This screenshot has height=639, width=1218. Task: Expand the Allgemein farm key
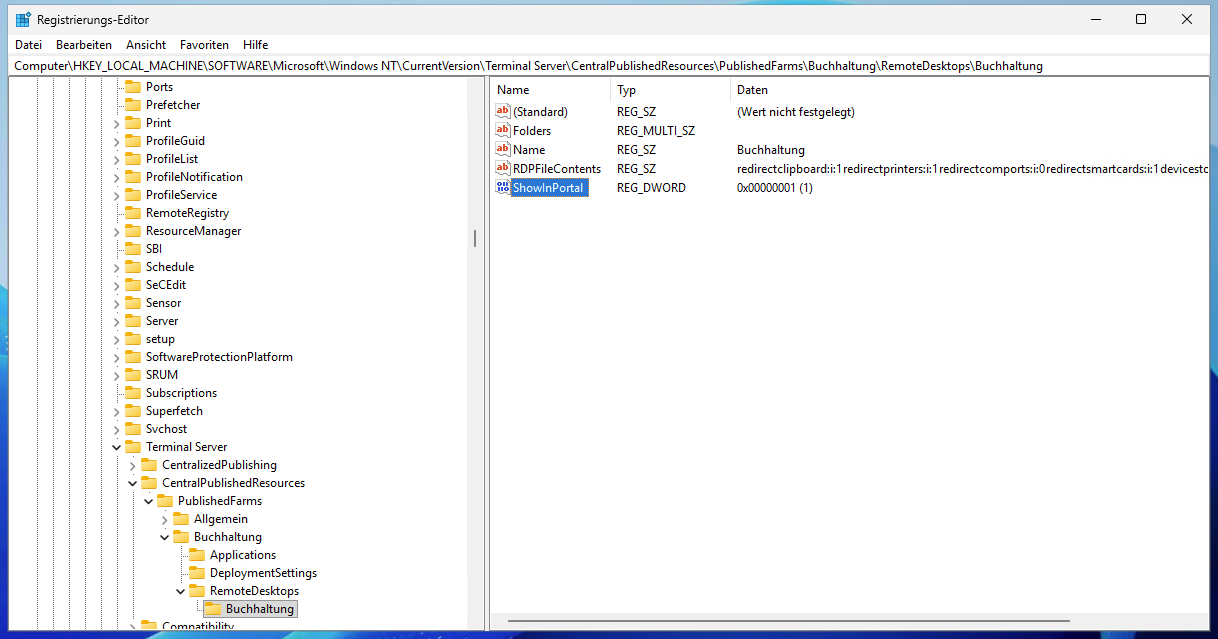tap(164, 519)
